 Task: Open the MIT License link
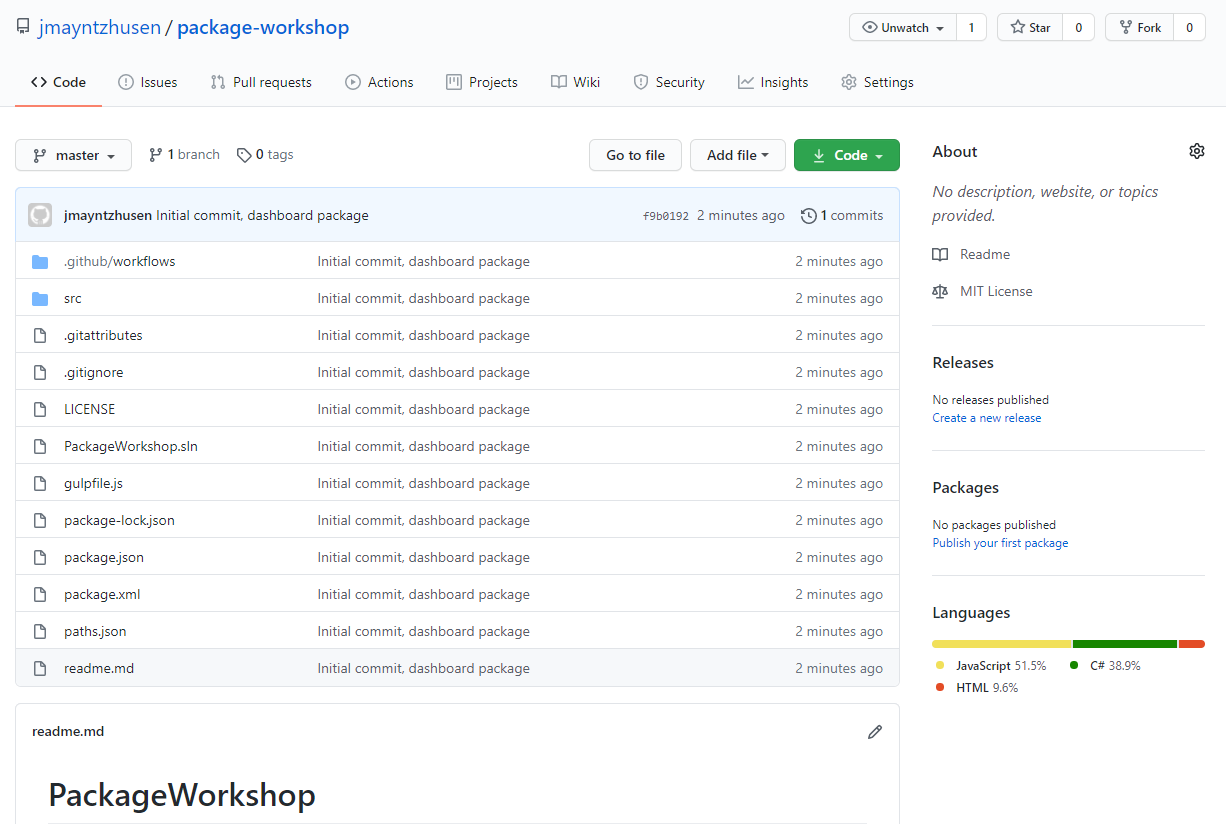point(996,291)
